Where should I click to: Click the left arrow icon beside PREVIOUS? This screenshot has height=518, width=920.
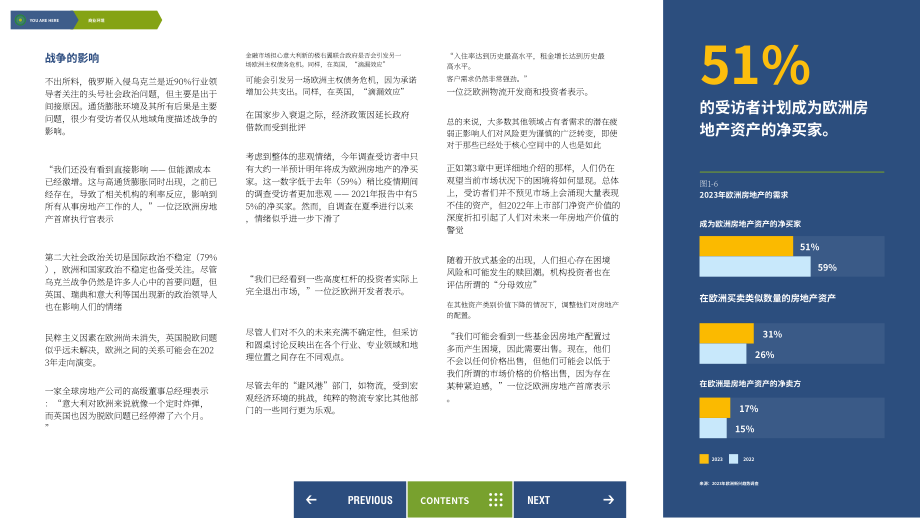311,500
